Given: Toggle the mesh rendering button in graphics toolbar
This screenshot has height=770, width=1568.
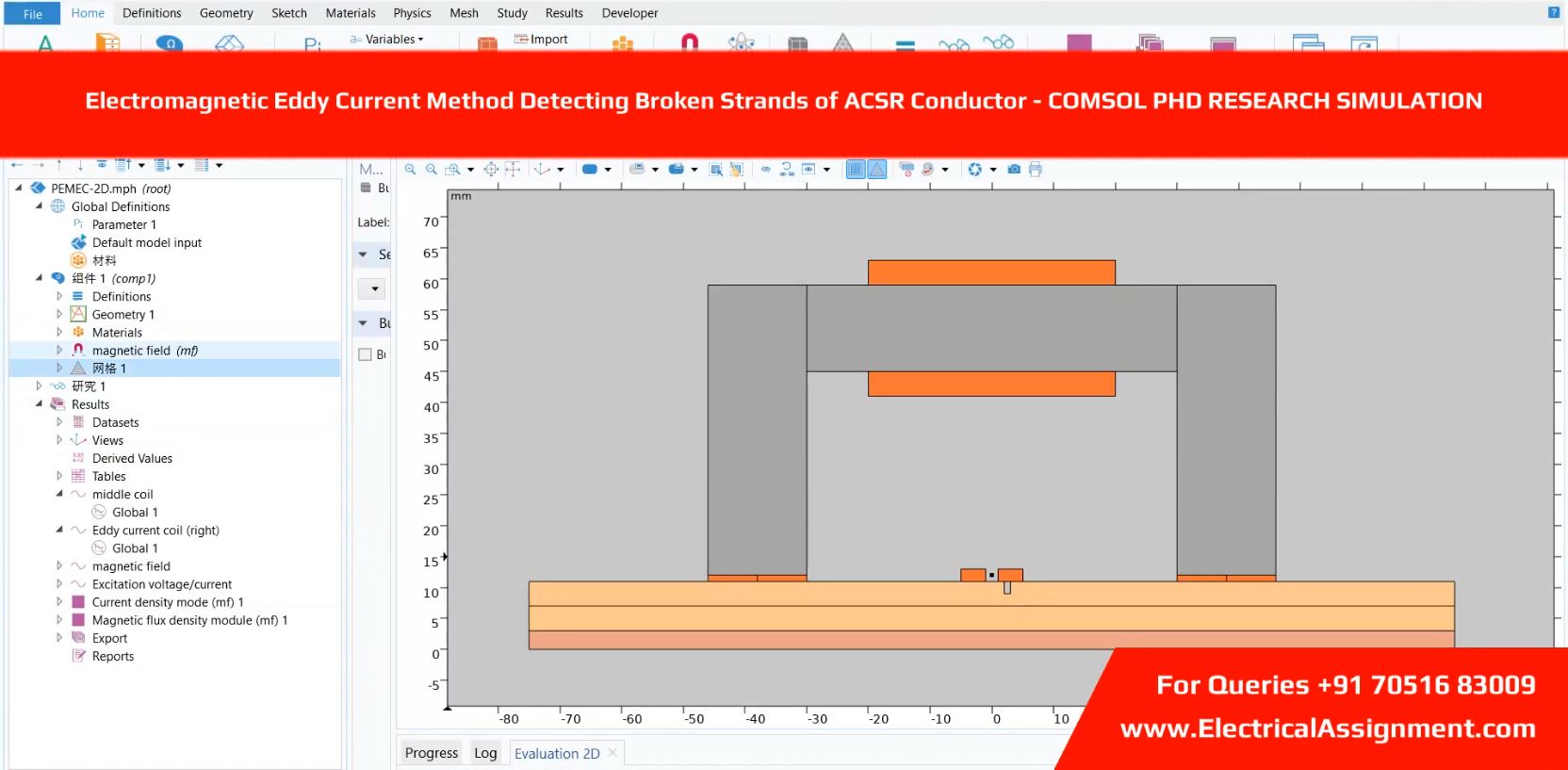Looking at the screenshot, I should 877,170.
